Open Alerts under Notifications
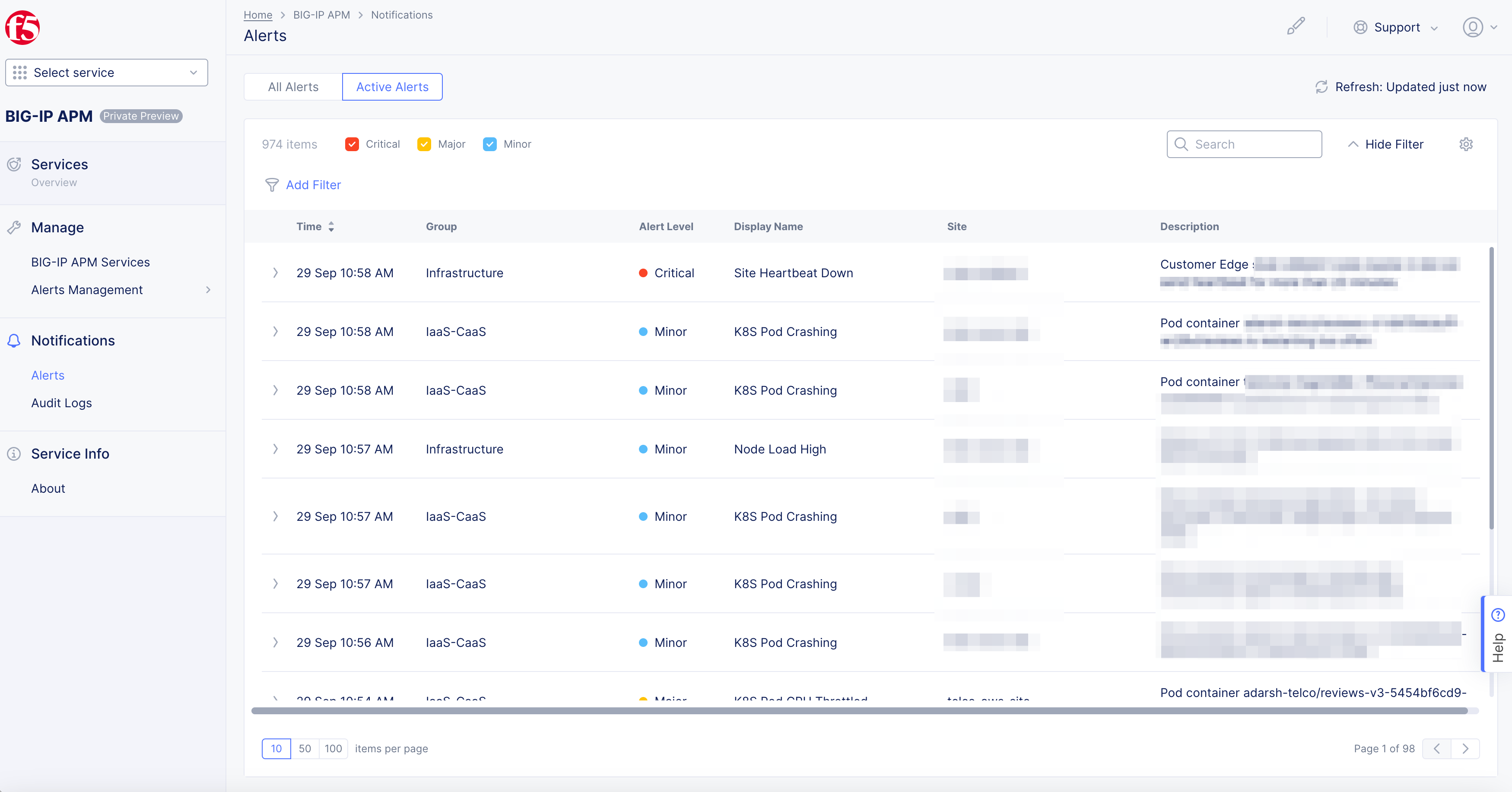Screen dimensions: 1512x792 click(x=48, y=375)
